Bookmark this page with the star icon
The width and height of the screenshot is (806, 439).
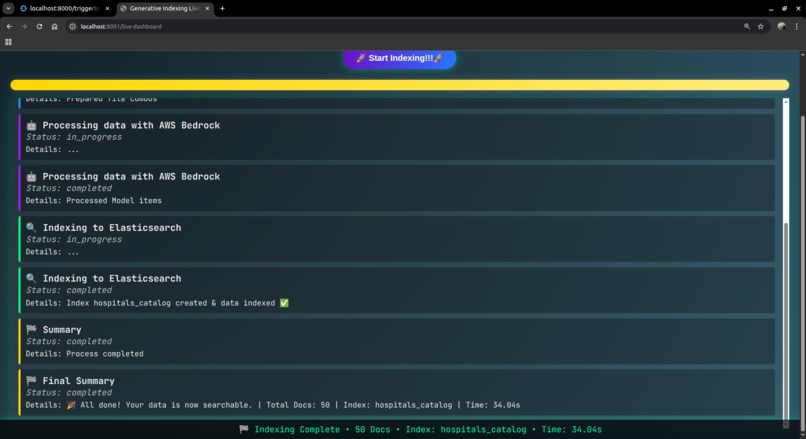point(761,26)
